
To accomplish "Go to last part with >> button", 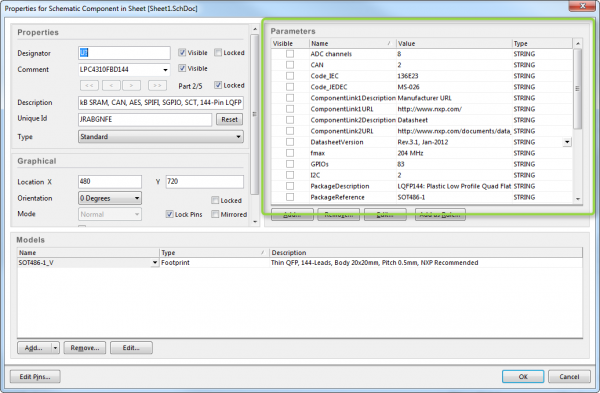I will (x=157, y=85).
